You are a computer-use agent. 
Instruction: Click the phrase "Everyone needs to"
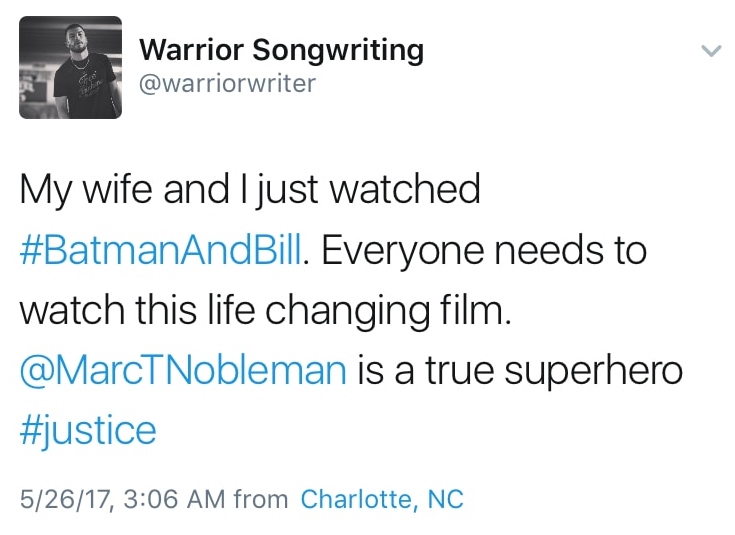pyautogui.click(x=484, y=250)
